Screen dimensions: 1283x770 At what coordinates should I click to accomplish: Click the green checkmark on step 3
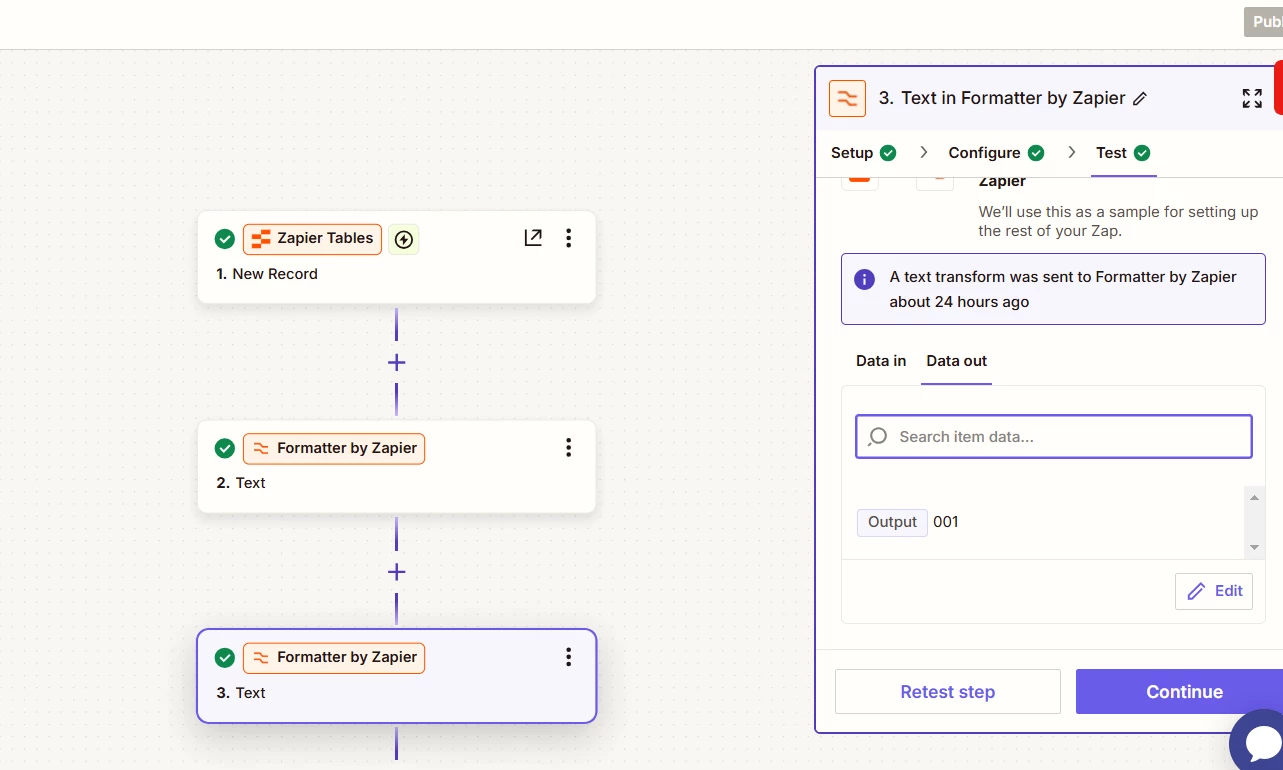225,657
